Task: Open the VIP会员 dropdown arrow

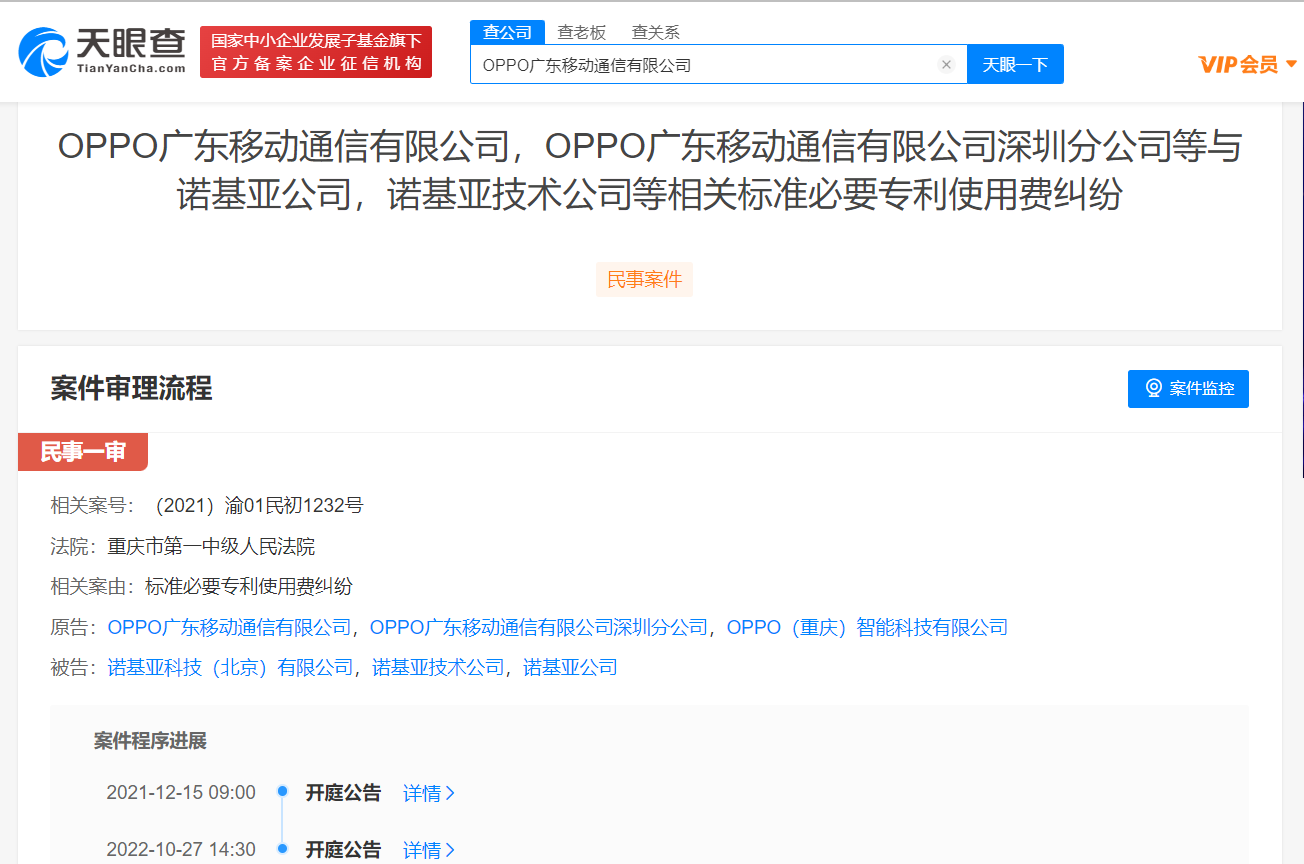Action: 1291,65
